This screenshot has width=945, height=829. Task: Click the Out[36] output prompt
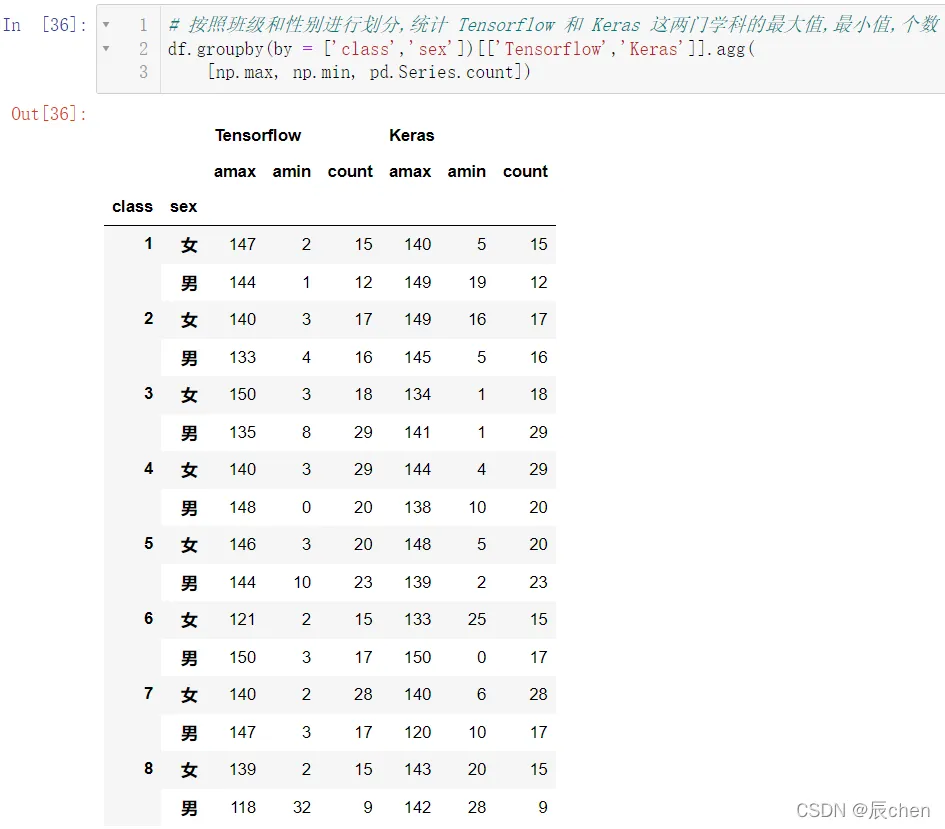point(49,114)
